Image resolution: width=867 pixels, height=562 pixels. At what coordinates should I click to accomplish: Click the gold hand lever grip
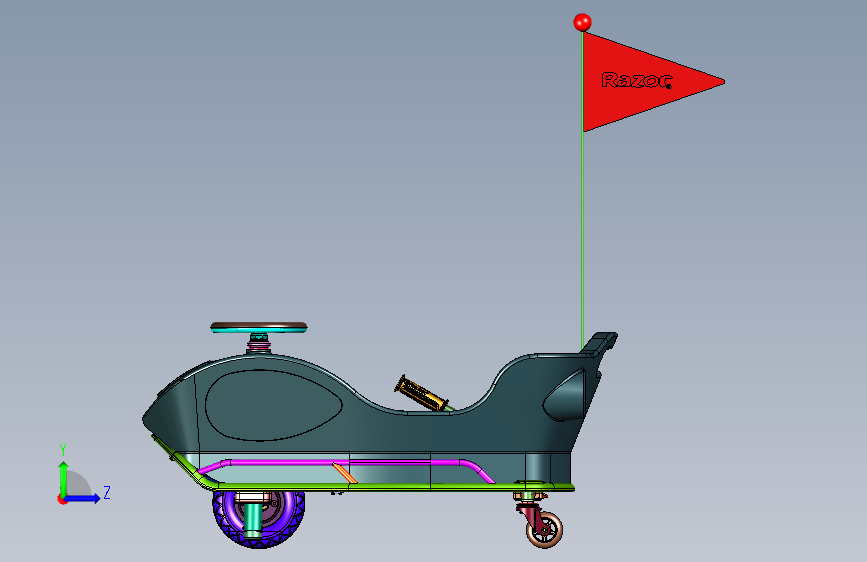pyautogui.click(x=422, y=393)
